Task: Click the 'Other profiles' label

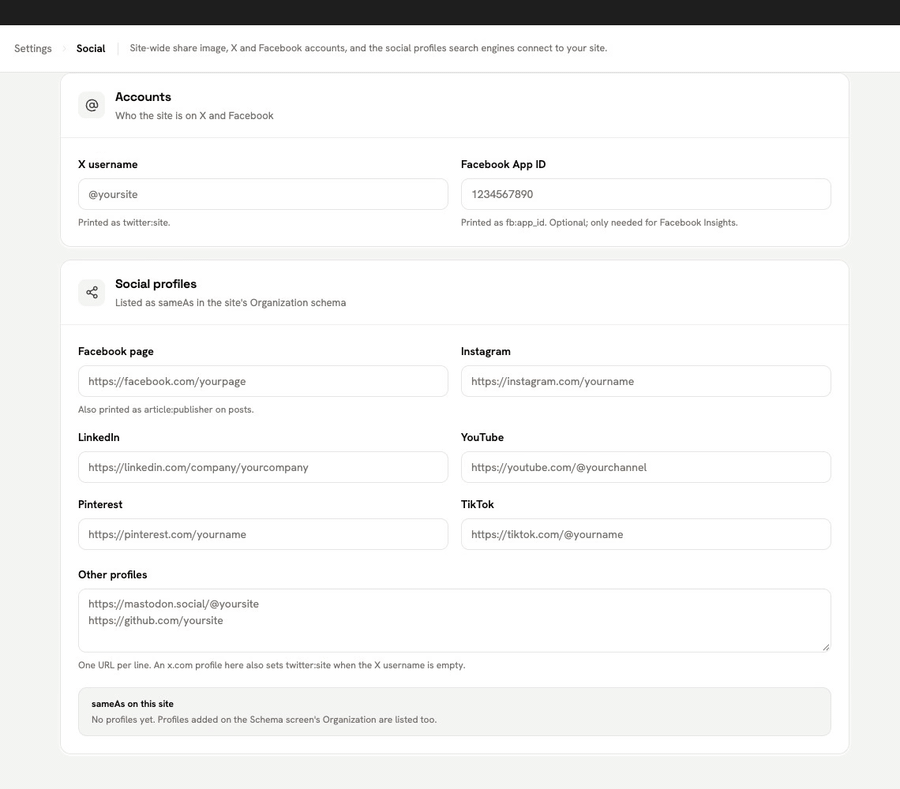Action: [112, 575]
